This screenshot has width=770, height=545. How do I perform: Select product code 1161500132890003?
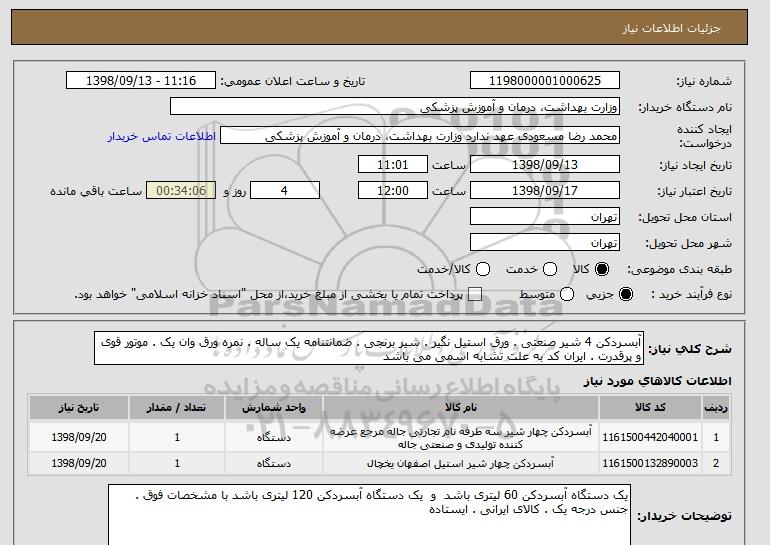650,463
